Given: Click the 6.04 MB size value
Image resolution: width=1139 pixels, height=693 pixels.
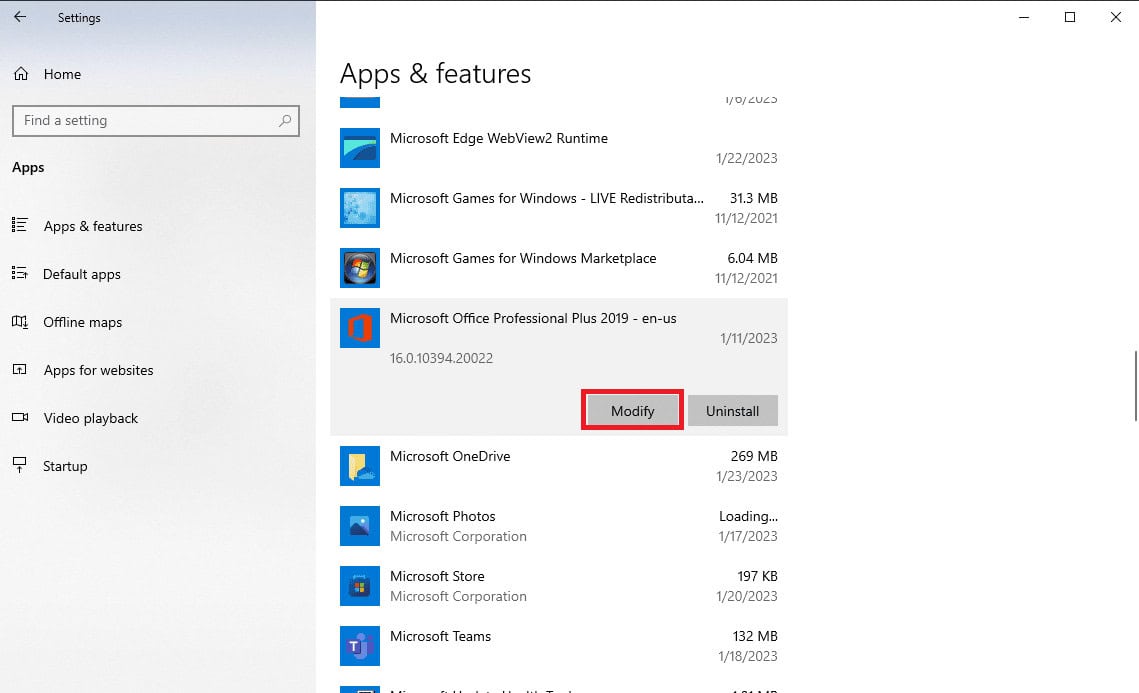Looking at the screenshot, I should [753, 258].
